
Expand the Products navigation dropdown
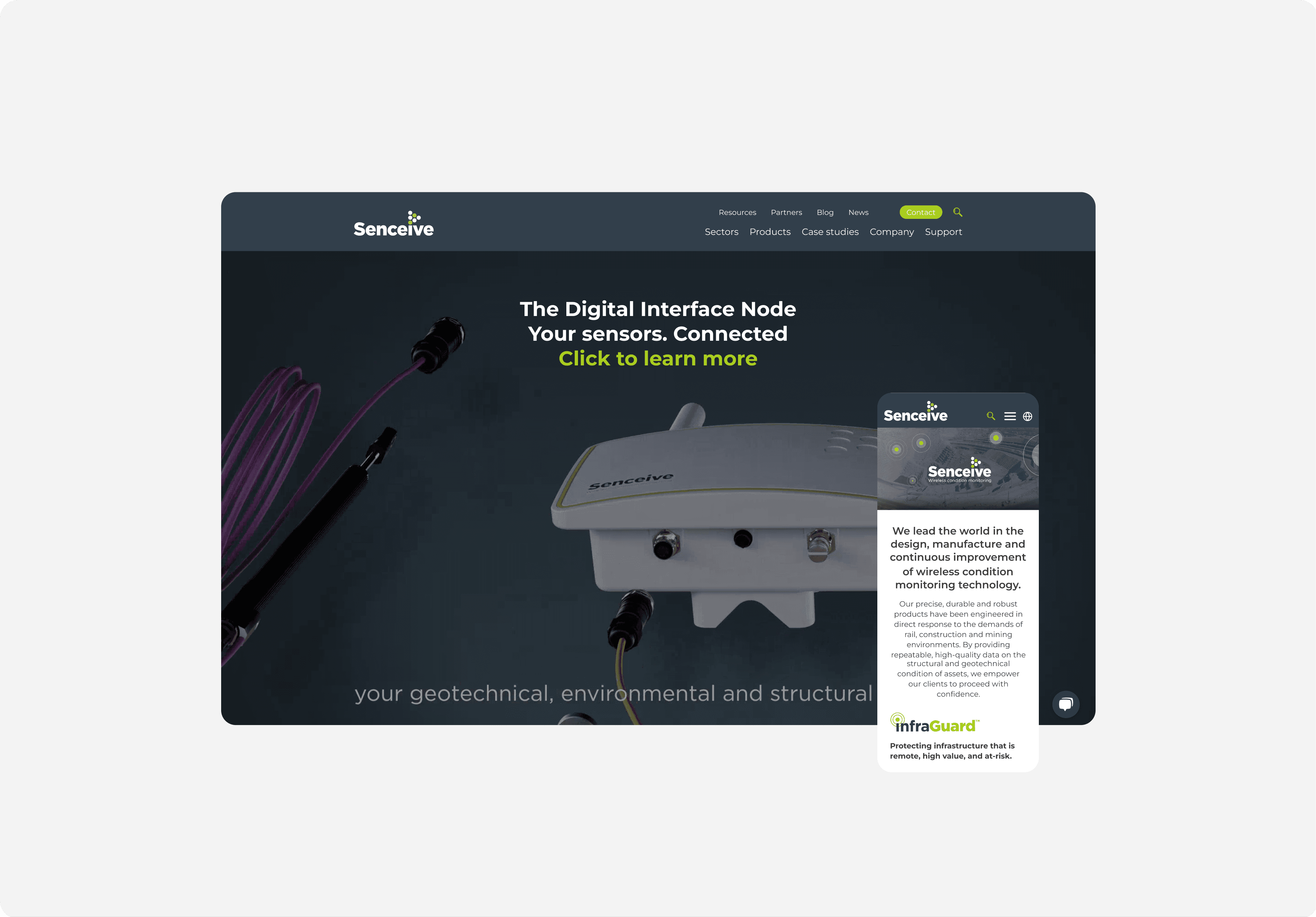click(770, 231)
